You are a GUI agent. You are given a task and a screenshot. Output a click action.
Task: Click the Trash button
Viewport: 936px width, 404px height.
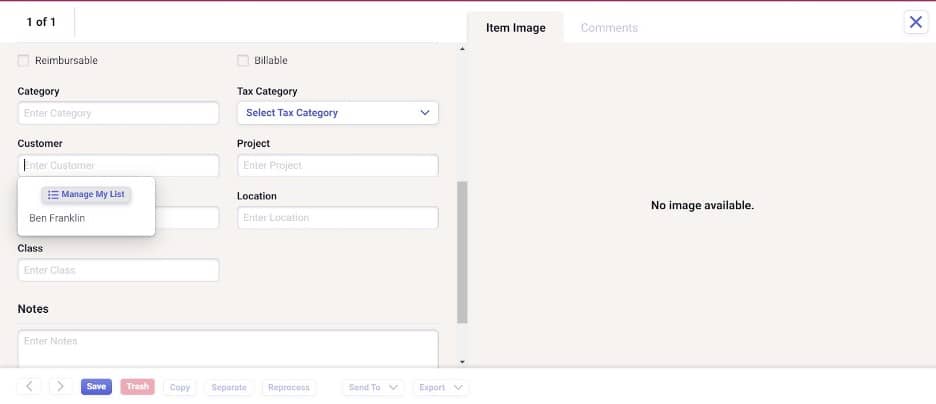(x=137, y=387)
